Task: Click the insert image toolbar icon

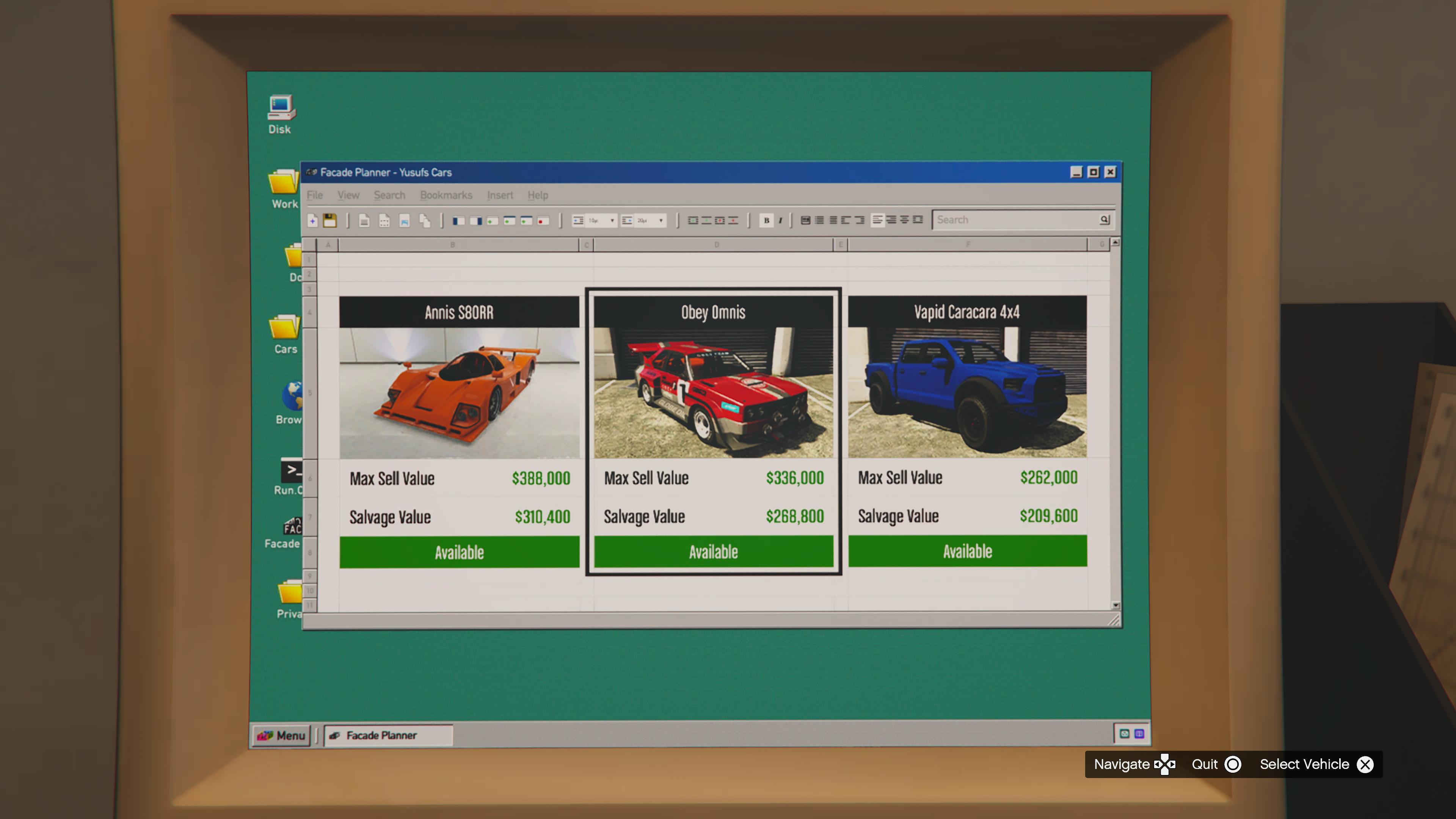Action: (404, 220)
